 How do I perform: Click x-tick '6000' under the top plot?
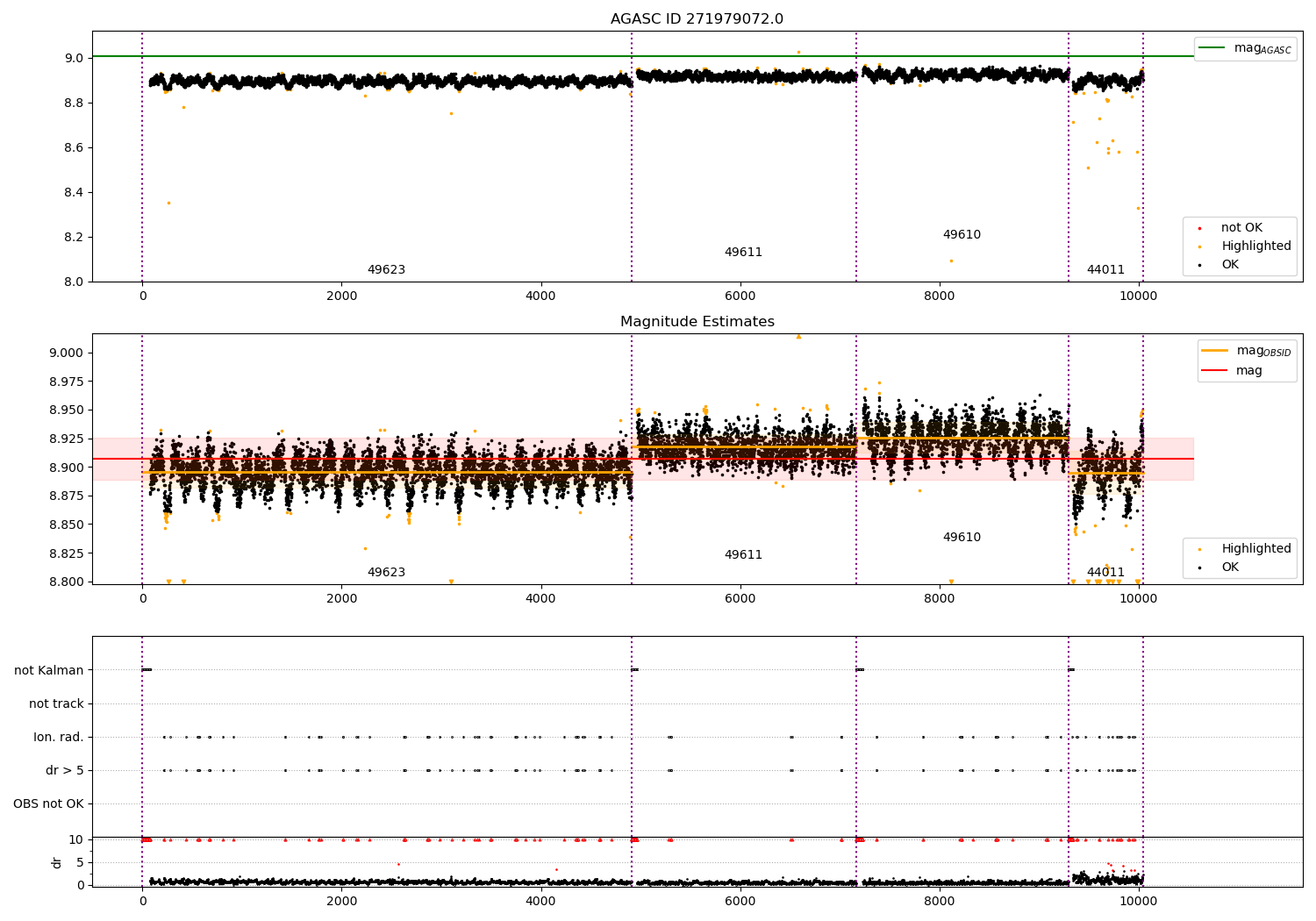(x=740, y=296)
